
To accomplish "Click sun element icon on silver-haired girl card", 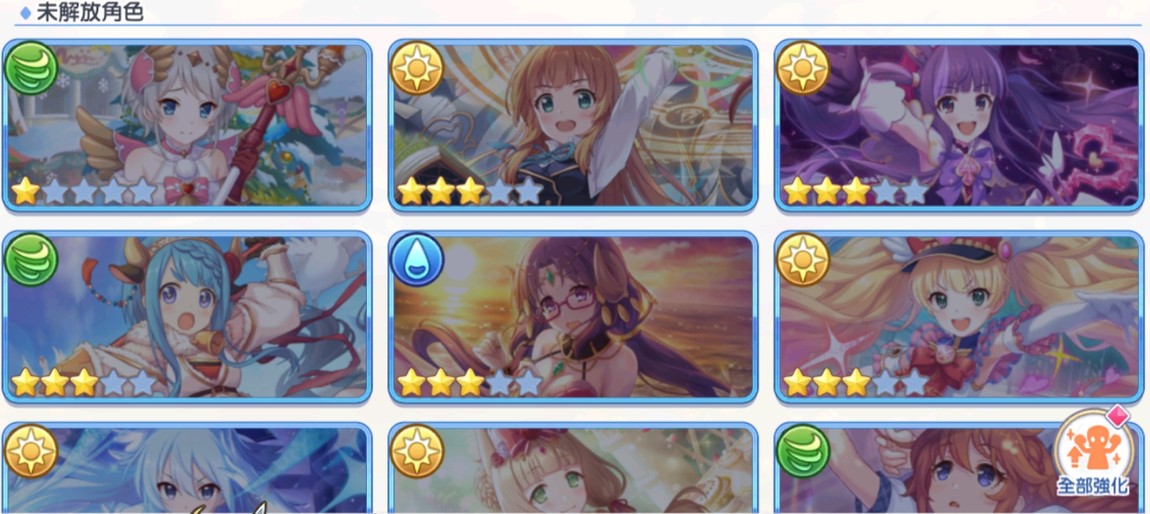I will point(31,451).
